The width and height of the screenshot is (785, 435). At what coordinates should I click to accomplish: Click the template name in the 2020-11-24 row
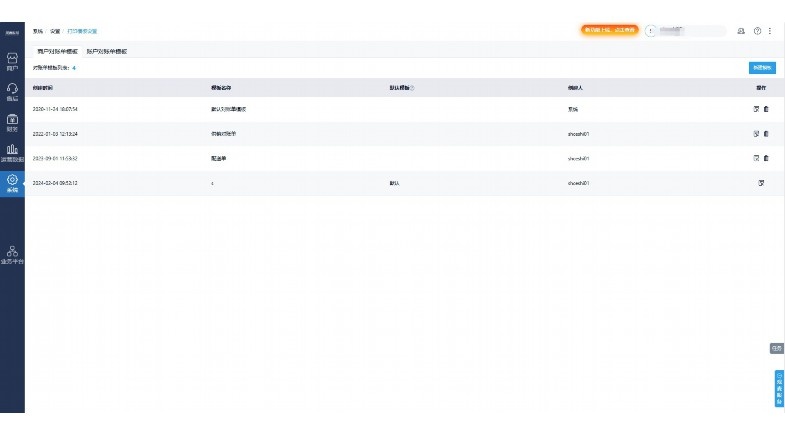[229, 109]
